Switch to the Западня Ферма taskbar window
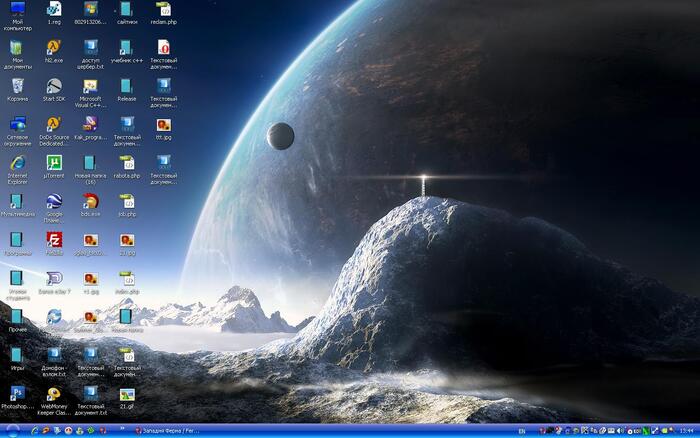700x438 pixels. (x=167, y=431)
